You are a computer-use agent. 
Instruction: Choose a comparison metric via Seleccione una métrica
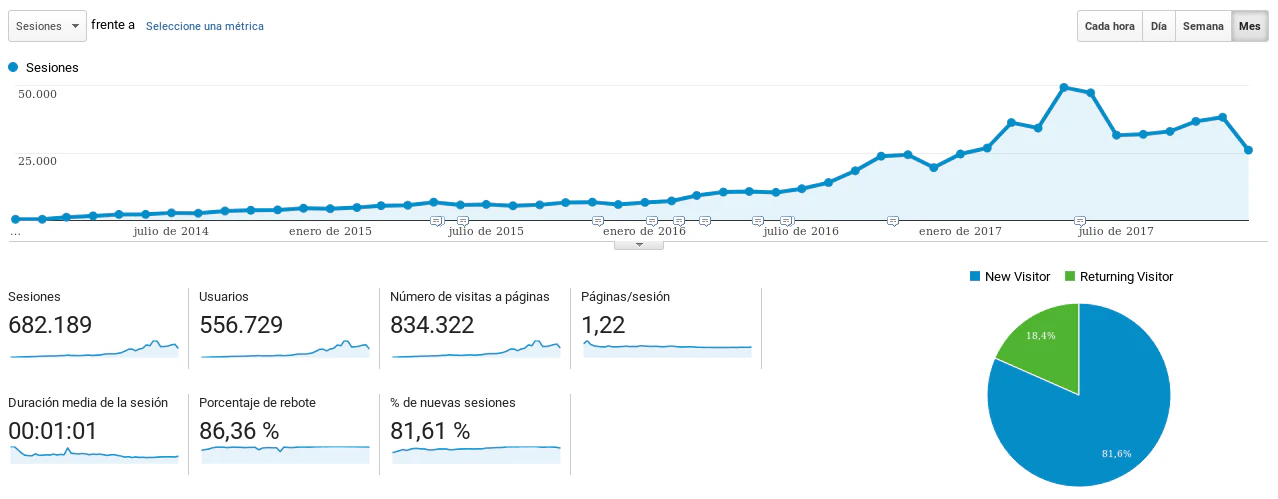click(205, 26)
